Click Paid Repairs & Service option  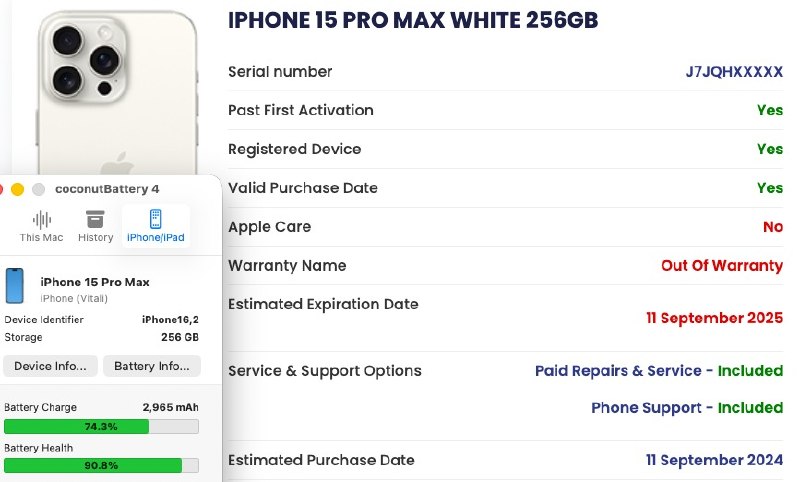pos(618,371)
